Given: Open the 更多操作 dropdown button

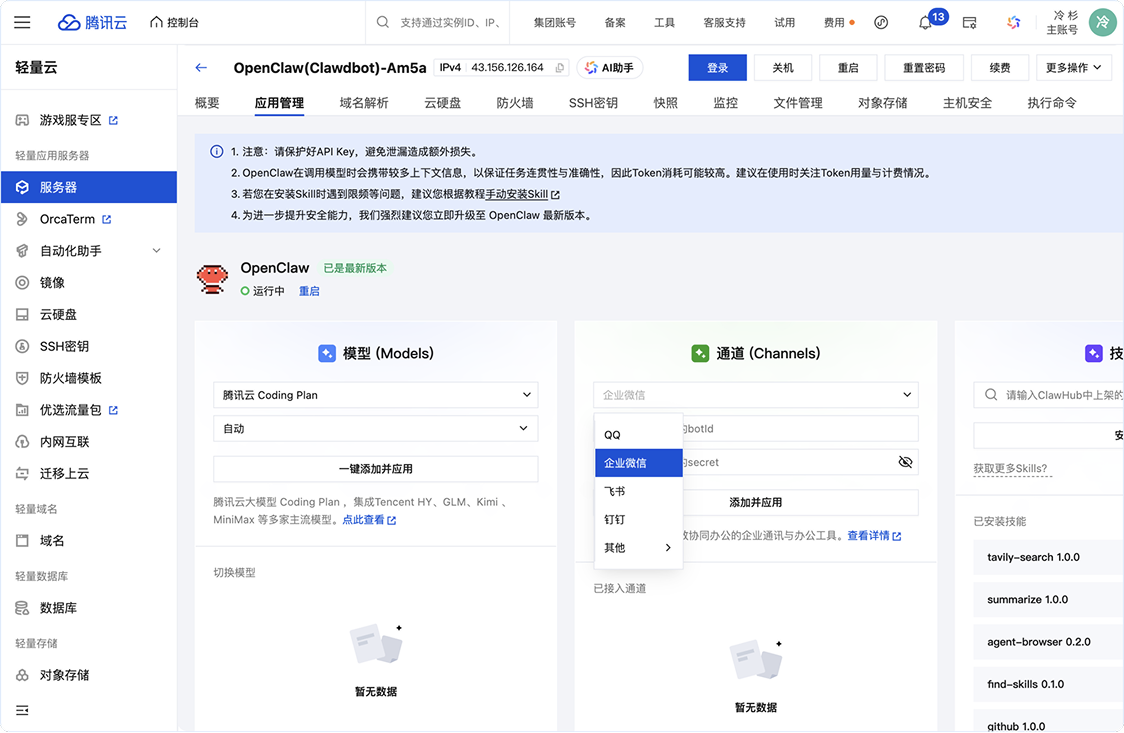Looking at the screenshot, I should pos(1073,68).
